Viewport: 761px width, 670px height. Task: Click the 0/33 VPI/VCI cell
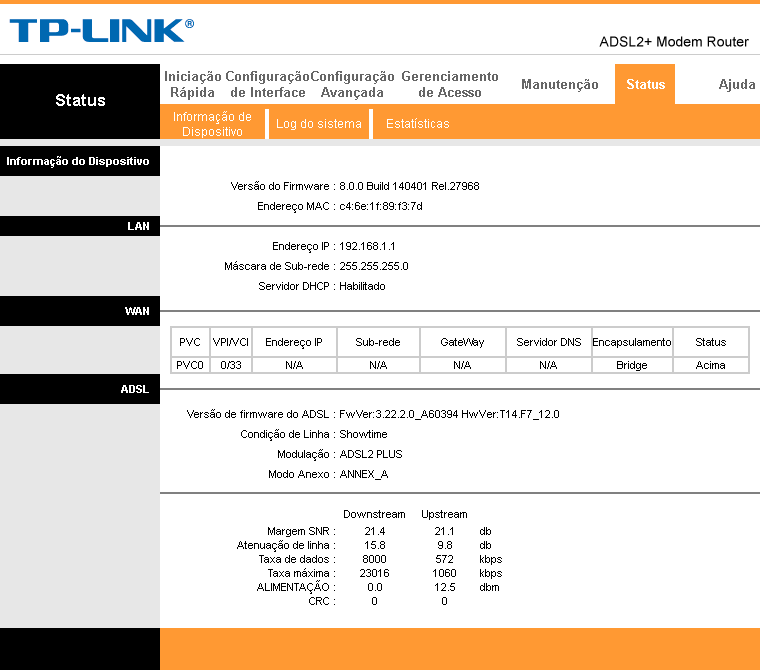pyautogui.click(x=231, y=365)
